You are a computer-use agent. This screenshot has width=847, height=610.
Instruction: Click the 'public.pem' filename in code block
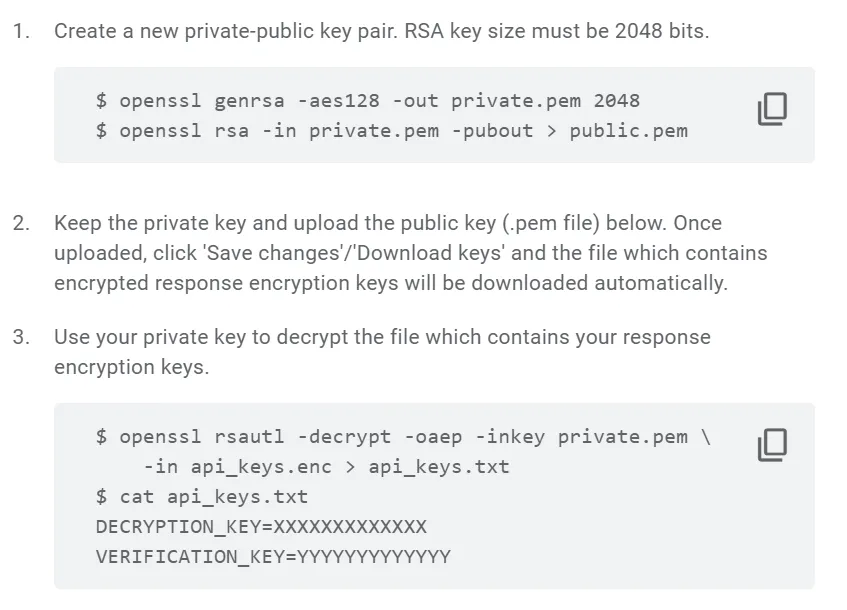click(628, 131)
